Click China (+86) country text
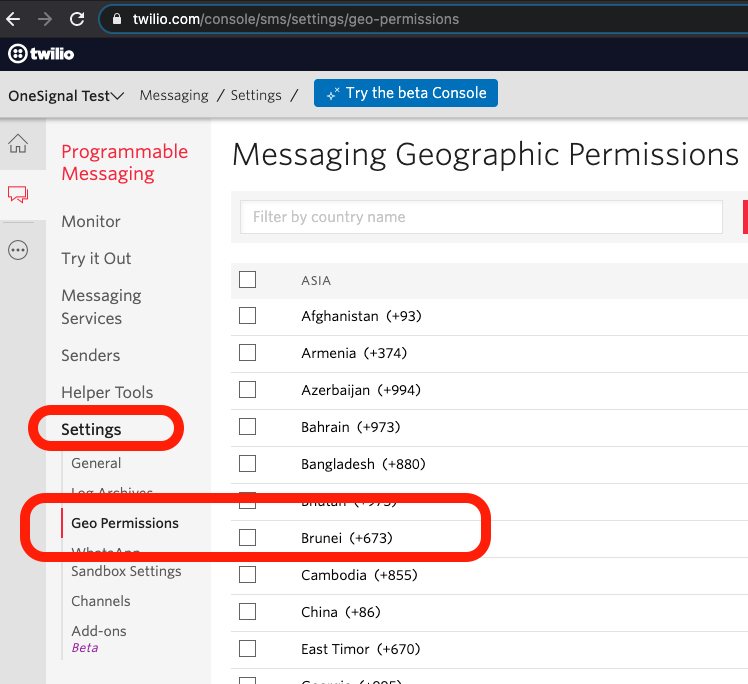748x684 pixels. (x=341, y=612)
